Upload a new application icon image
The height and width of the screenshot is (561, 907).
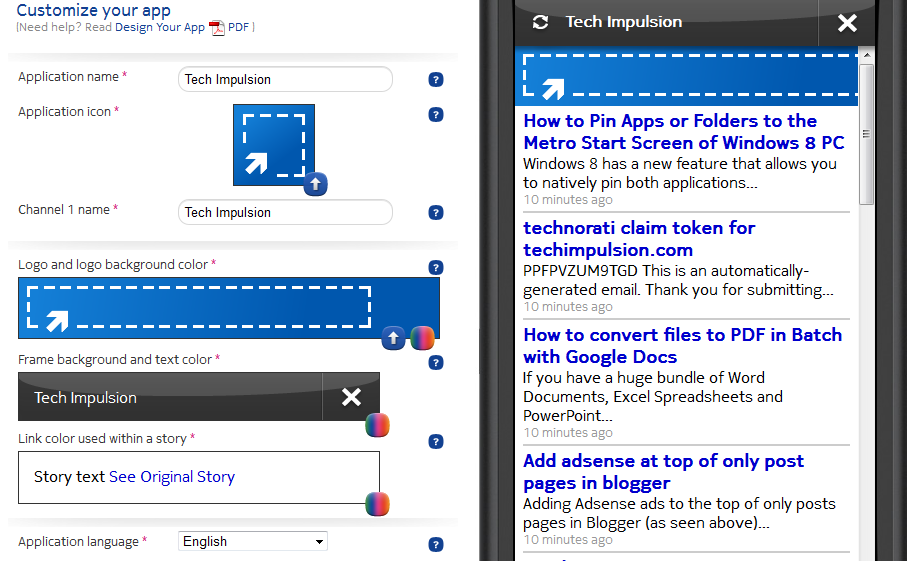[315, 184]
